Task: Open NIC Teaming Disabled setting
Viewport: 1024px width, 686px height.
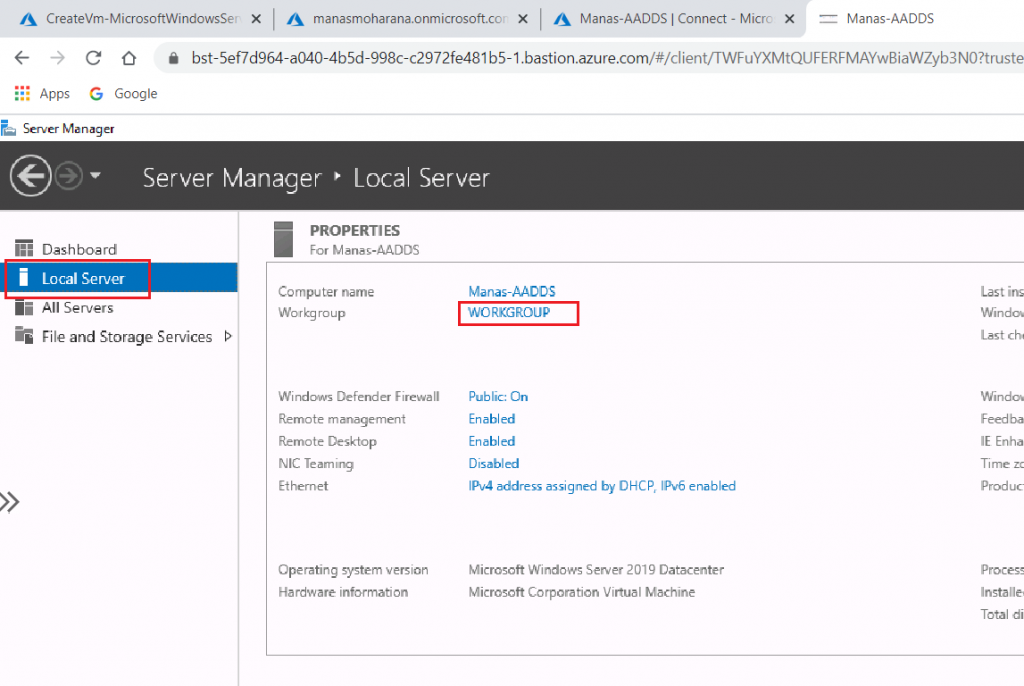Action: 493,463
